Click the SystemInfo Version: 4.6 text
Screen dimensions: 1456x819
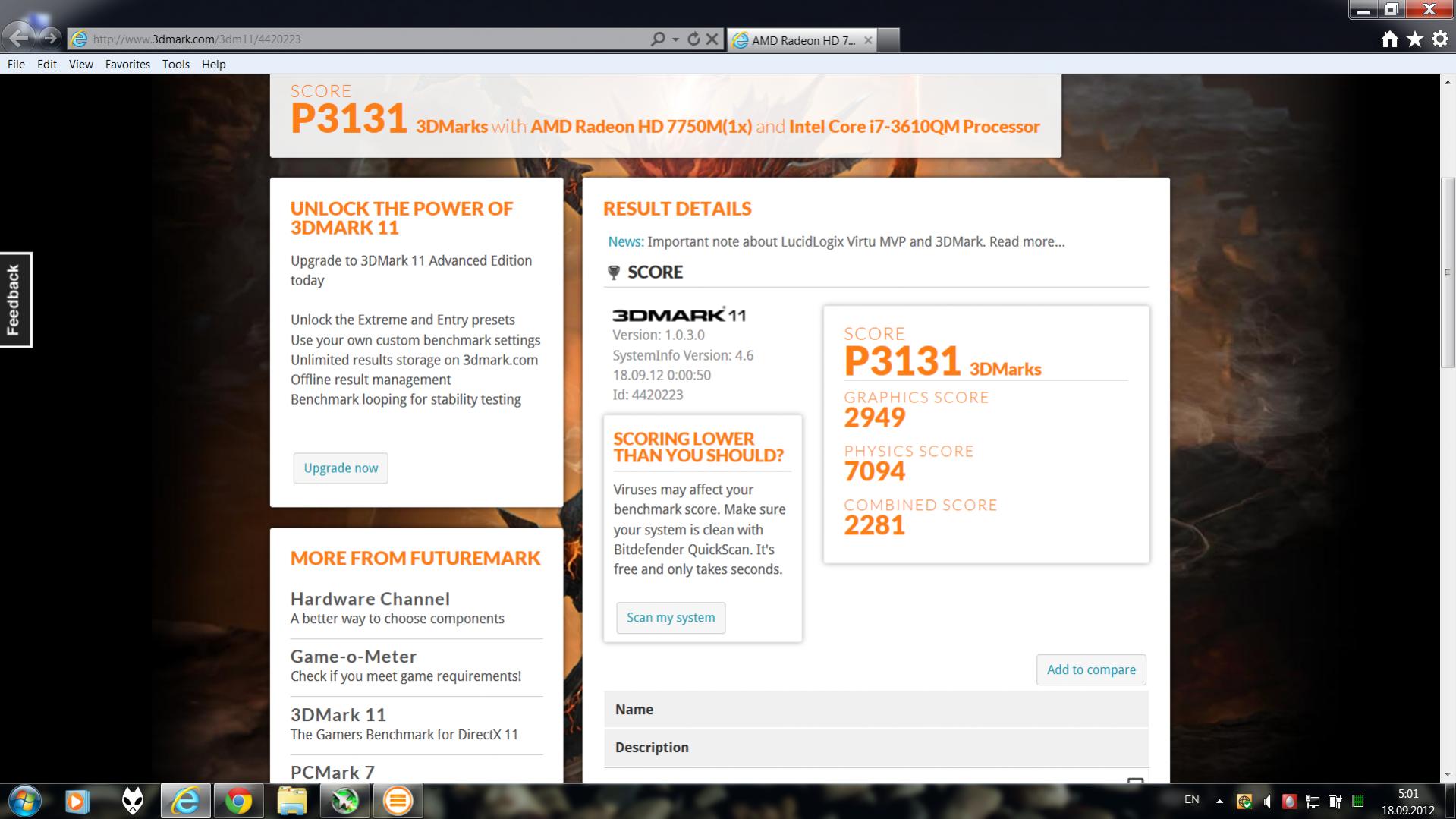(x=683, y=355)
